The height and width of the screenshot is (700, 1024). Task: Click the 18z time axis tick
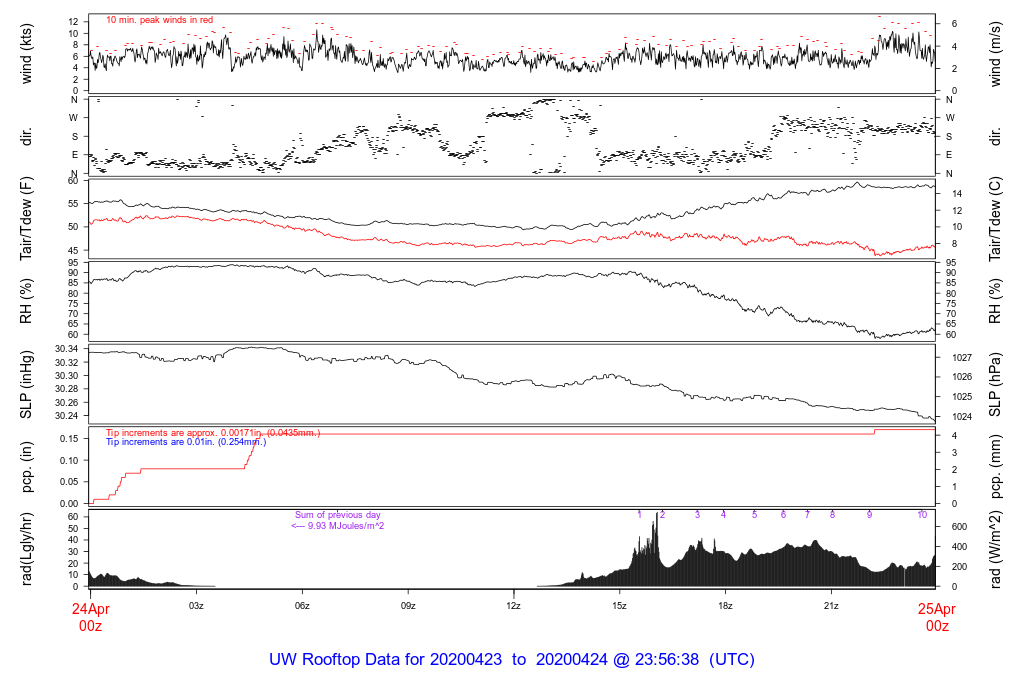(725, 606)
